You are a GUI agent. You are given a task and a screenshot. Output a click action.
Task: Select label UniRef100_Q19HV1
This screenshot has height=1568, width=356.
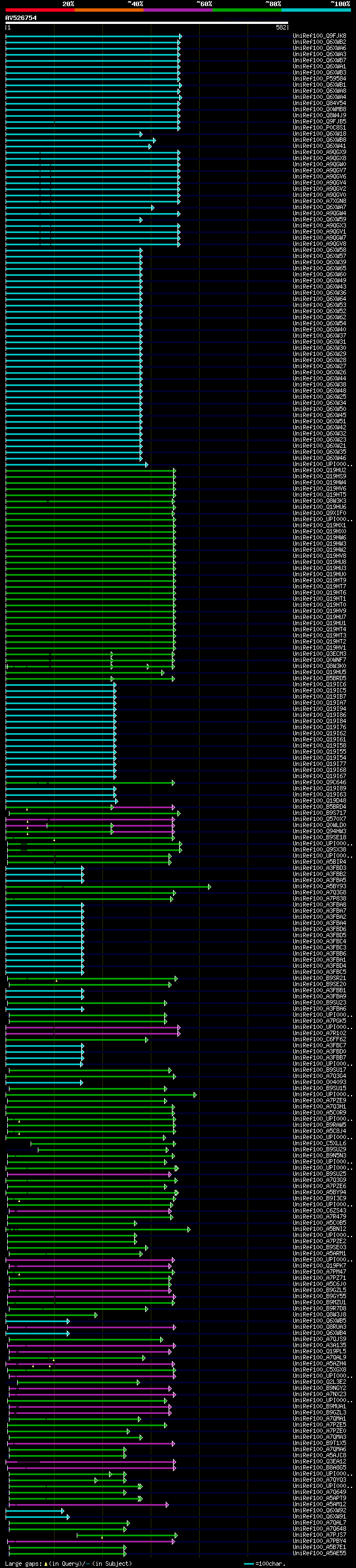point(319,647)
